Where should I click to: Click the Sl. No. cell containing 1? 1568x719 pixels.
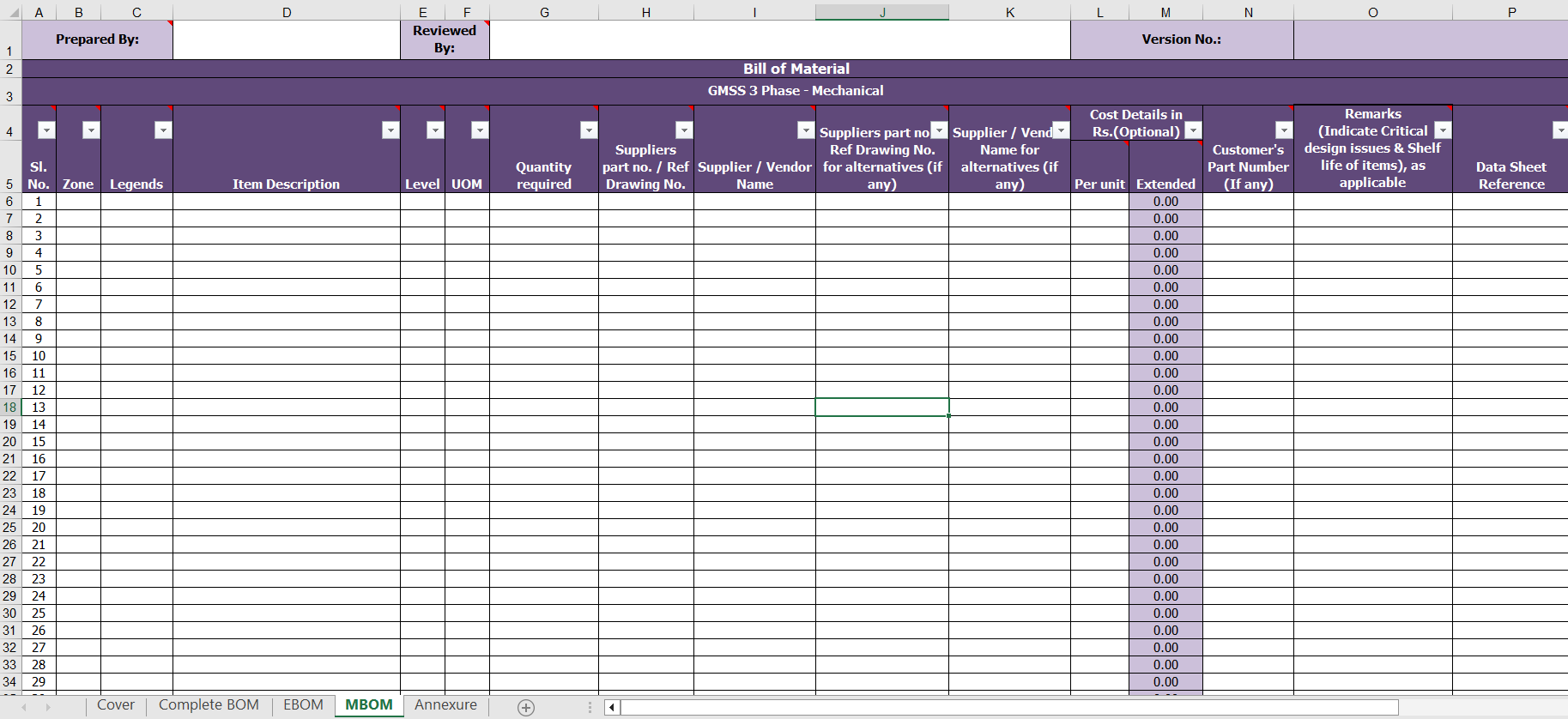click(39, 202)
